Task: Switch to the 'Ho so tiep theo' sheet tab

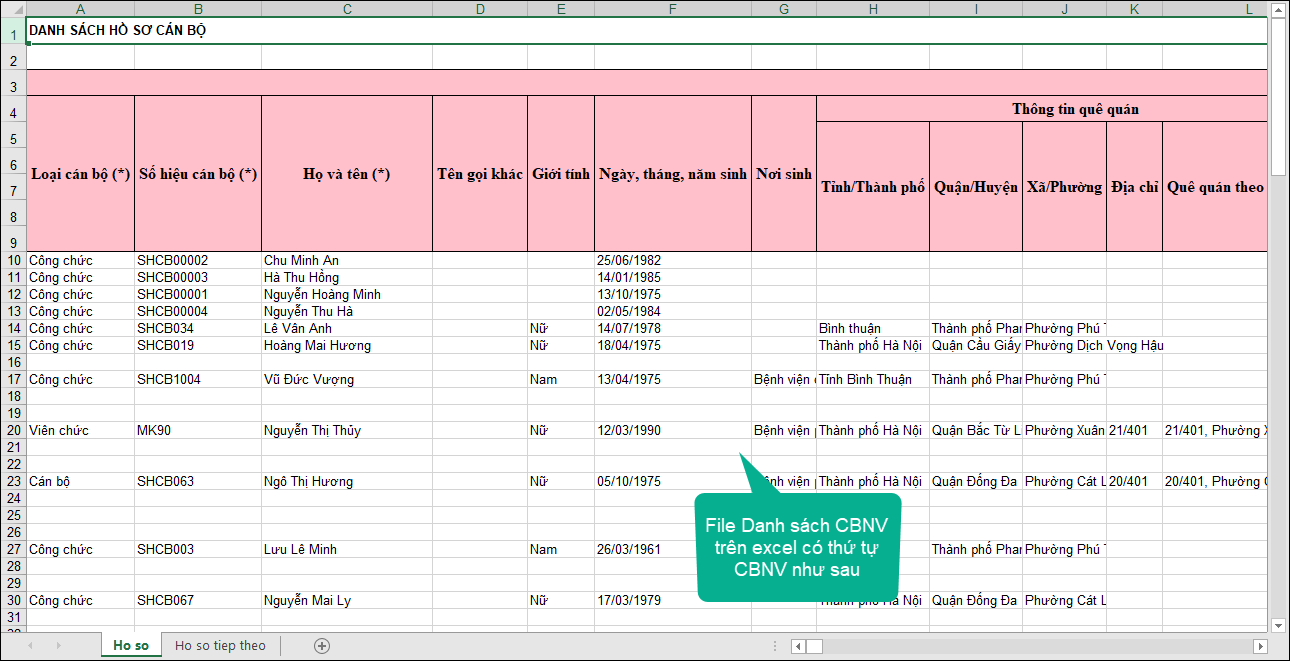Action: pyautogui.click(x=220, y=646)
